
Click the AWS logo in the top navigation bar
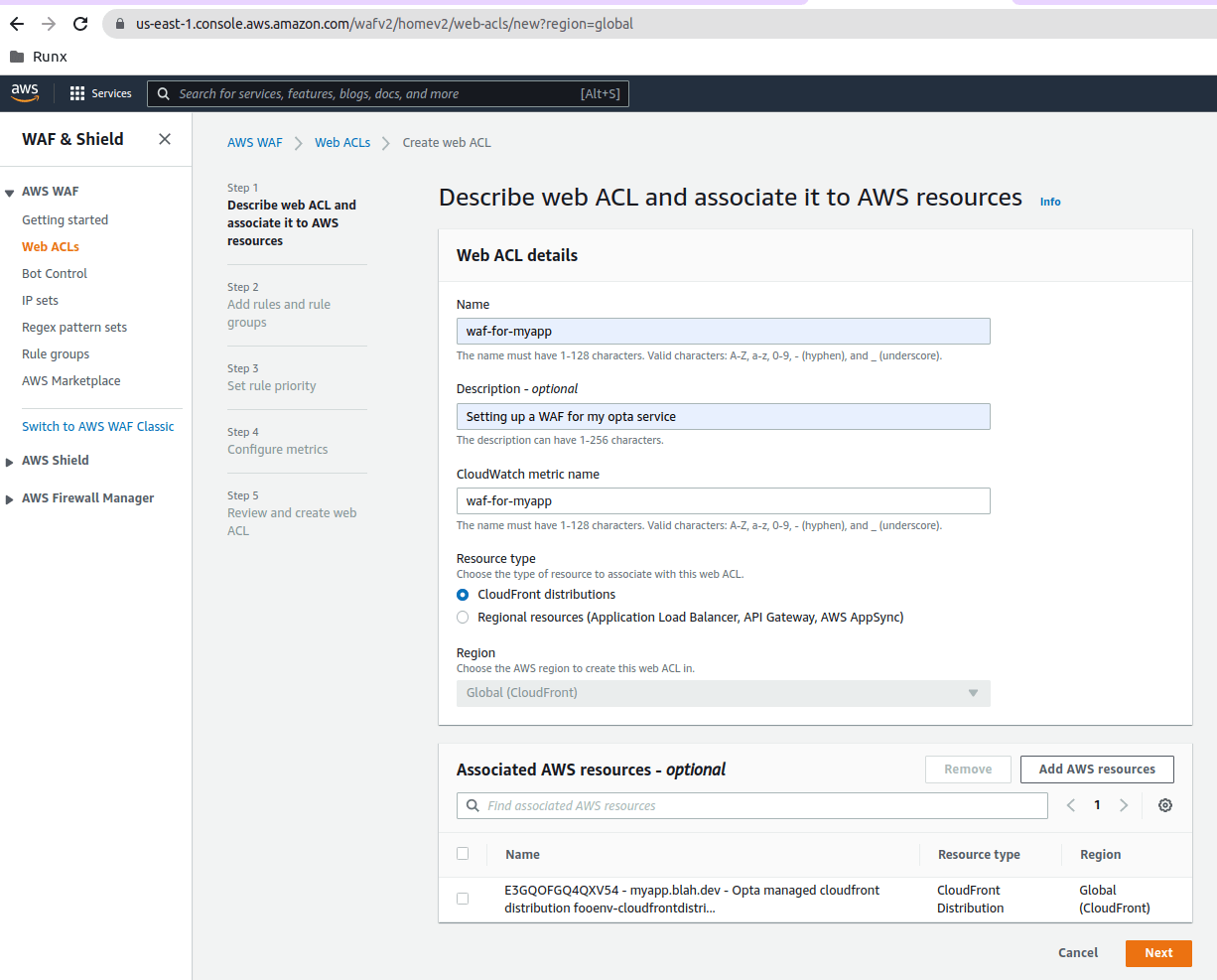(x=24, y=92)
